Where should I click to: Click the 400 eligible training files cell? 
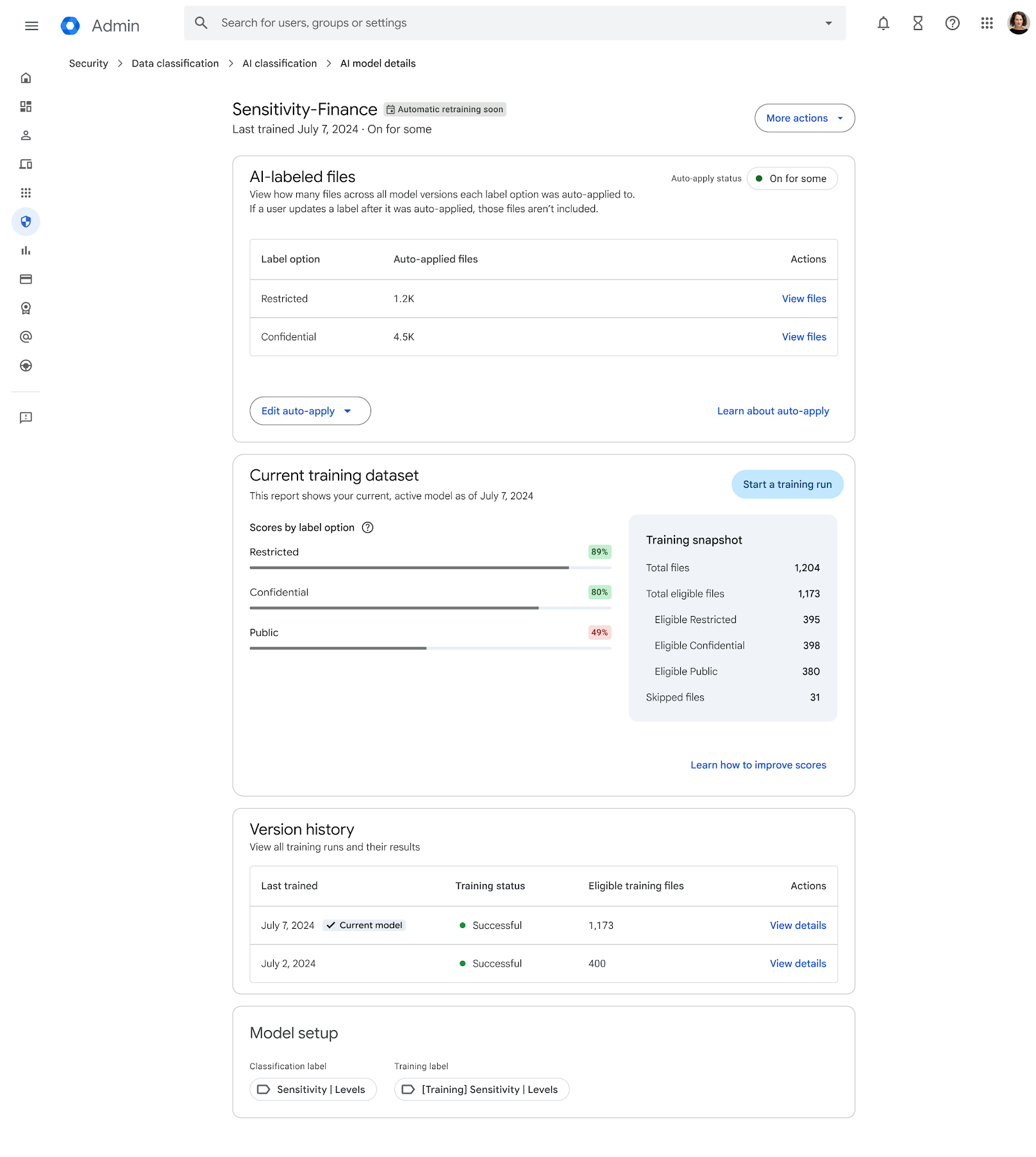click(597, 964)
